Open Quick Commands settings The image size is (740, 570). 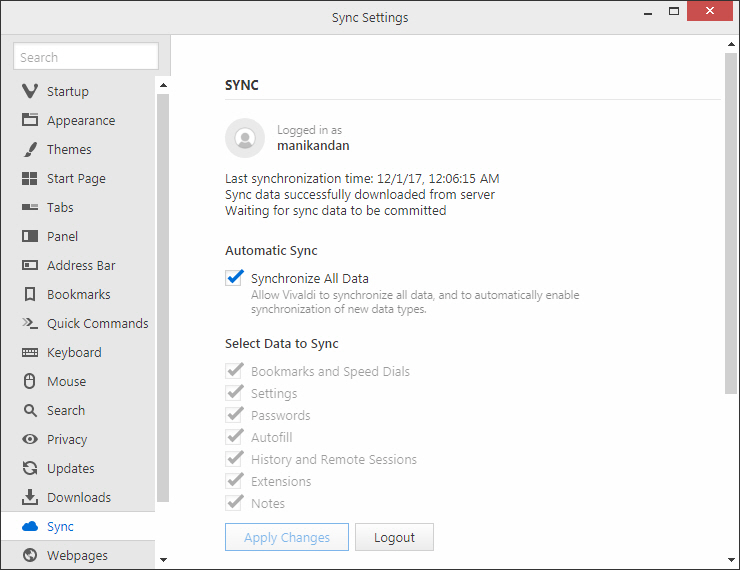pyautogui.click(x=78, y=323)
